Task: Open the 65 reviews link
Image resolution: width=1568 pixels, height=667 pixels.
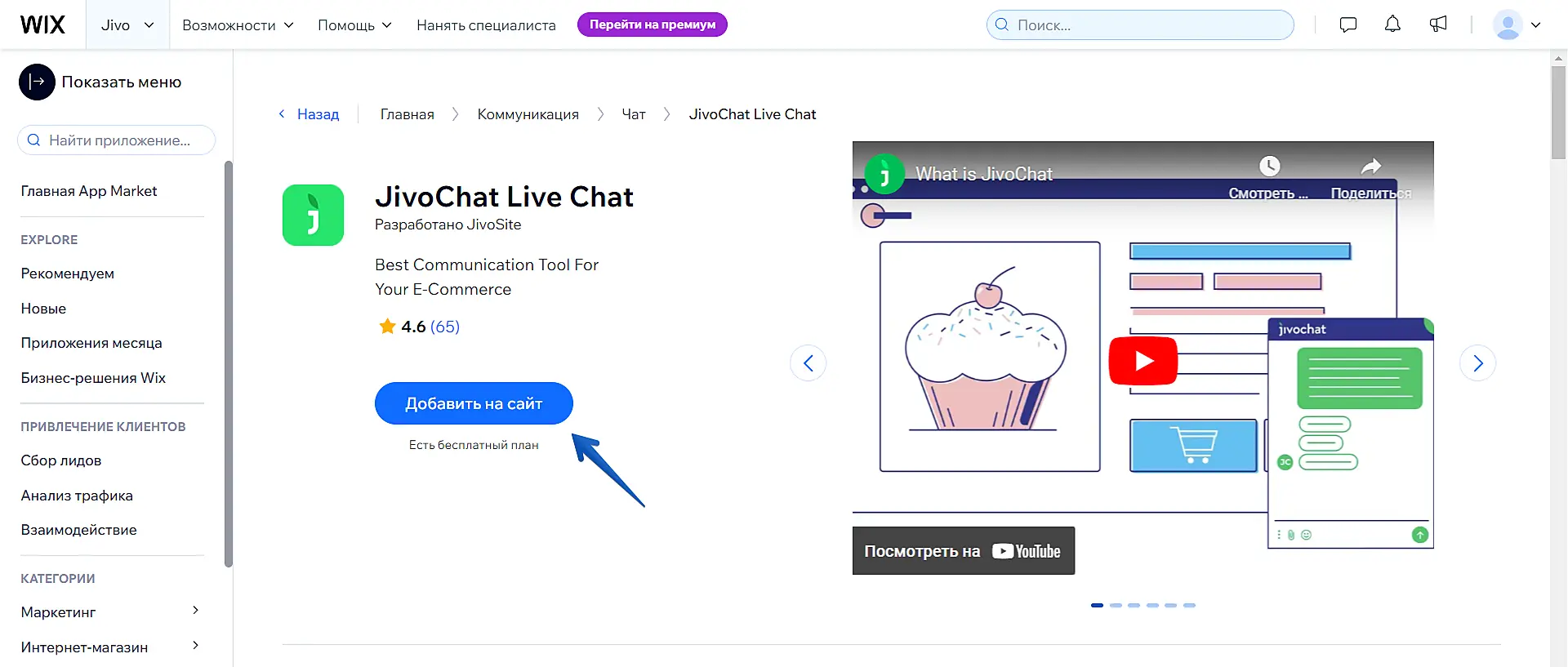Action: point(445,327)
